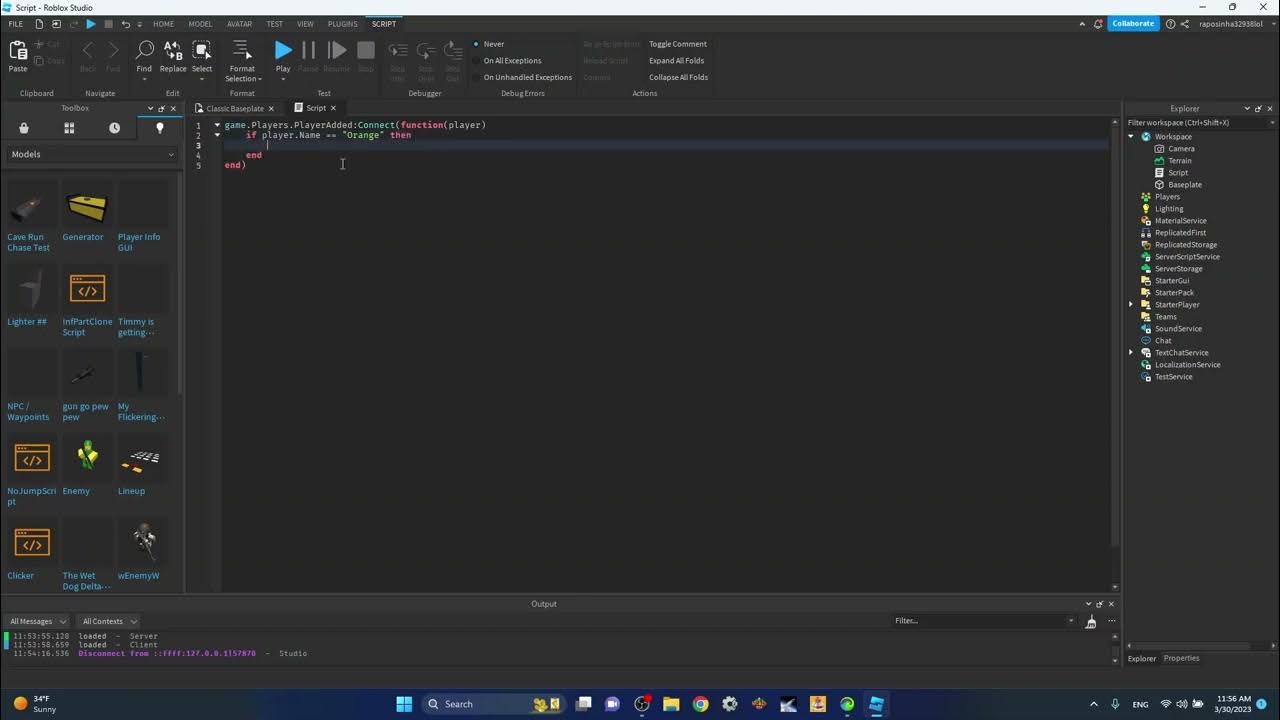Open the Models category dropdown in Toolbox
Viewport: 1280px width, 720px height.
pos(92,154)
